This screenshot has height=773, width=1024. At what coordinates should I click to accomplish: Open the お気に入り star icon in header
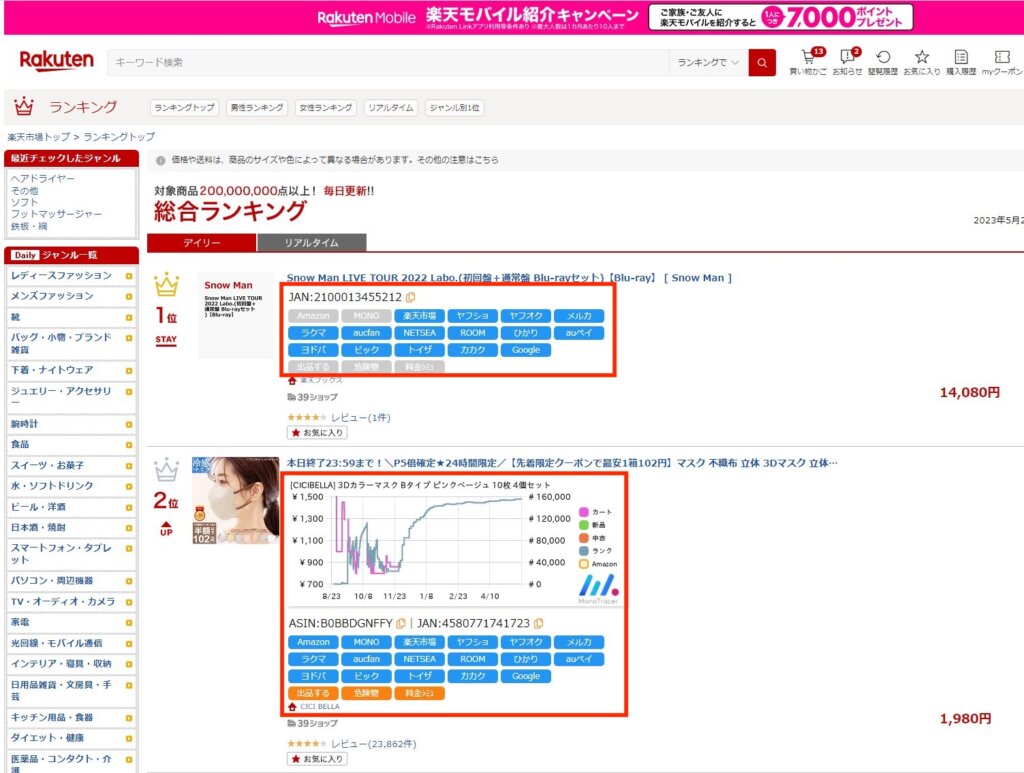point(921,57)
